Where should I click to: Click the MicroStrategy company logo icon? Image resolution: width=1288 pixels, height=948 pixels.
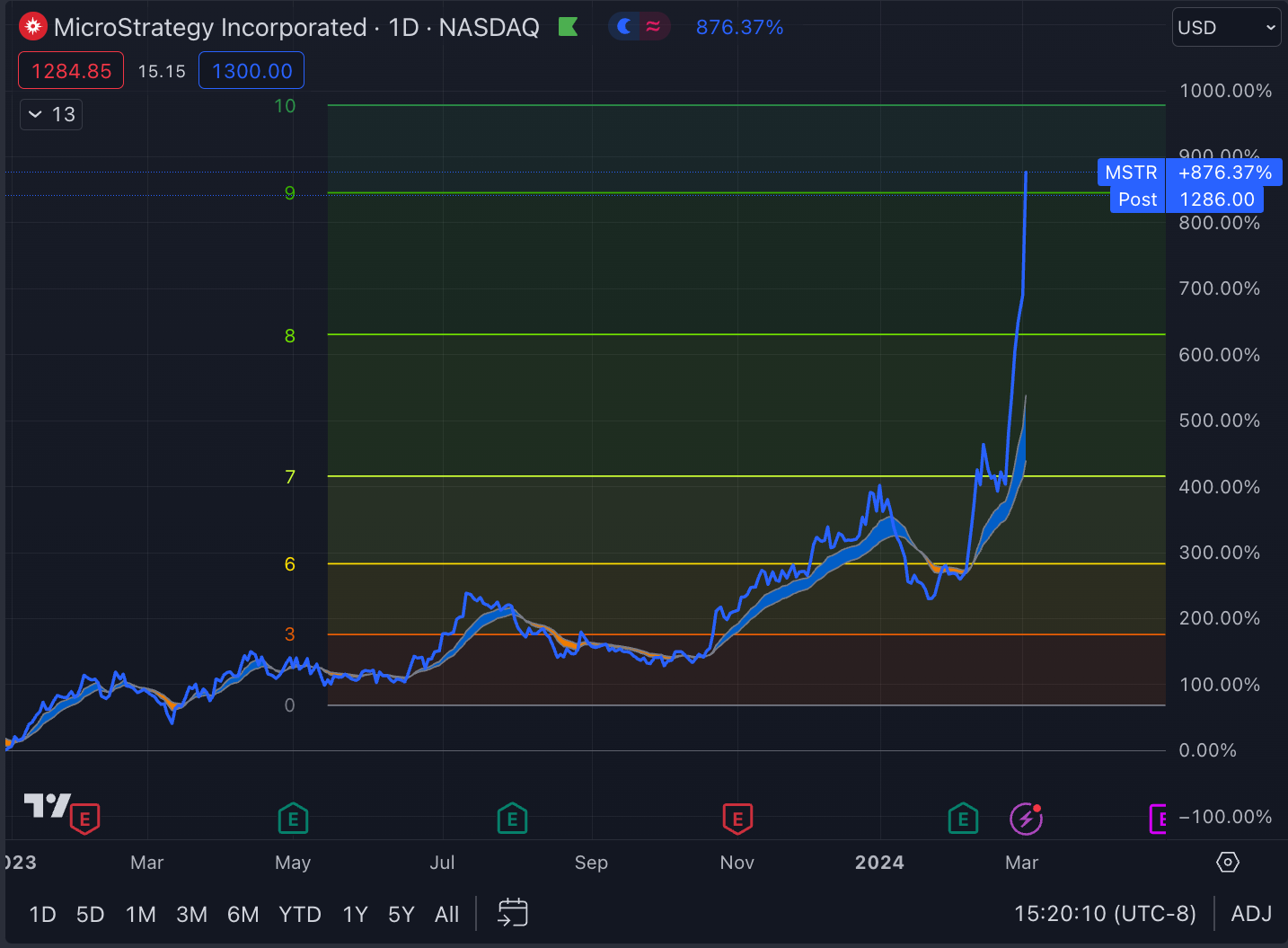(x=32, y=26)
